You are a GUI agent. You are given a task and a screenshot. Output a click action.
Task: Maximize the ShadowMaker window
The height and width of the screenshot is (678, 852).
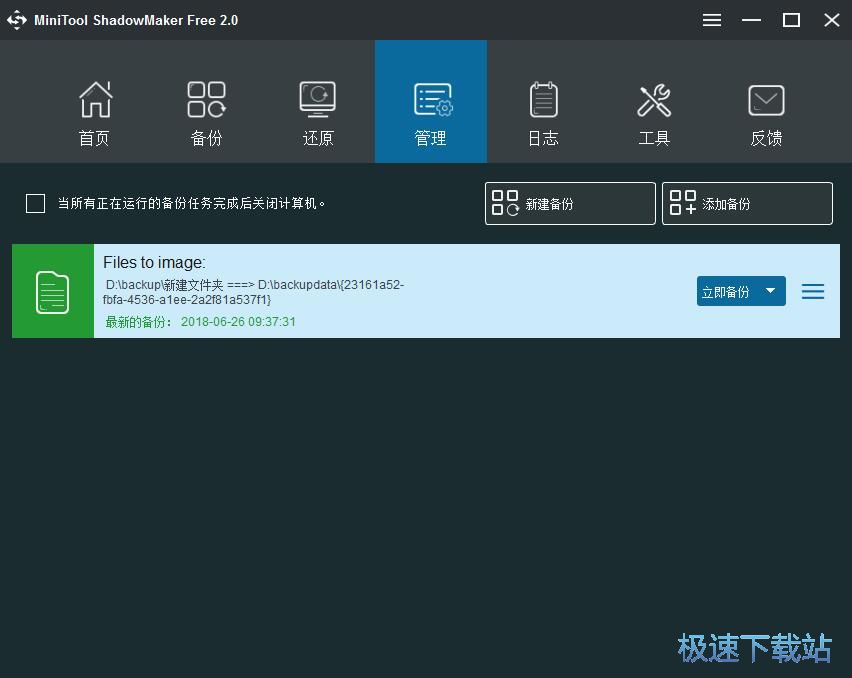[x=791, y=20]
